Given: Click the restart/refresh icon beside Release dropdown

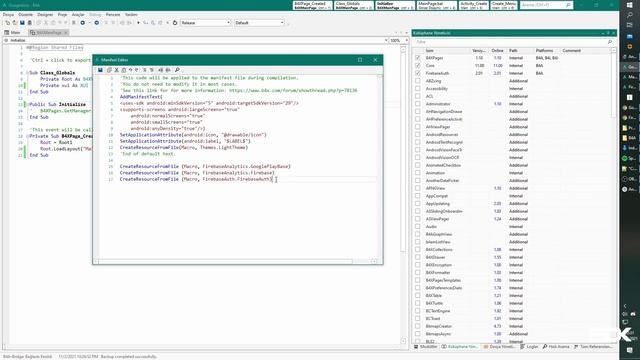Looking at the screenshot, I should tap(175, 23).
